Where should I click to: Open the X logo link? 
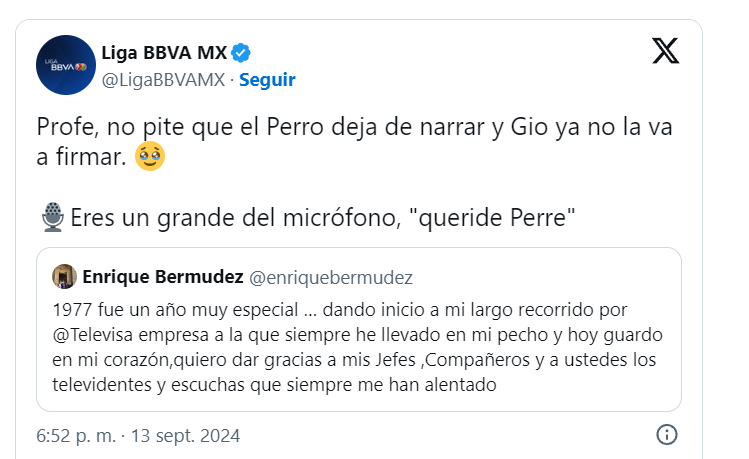[x=665, y=52]
